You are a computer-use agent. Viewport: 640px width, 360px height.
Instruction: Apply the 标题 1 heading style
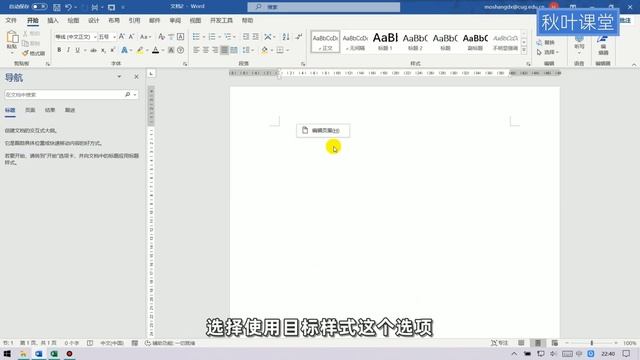pos(385,42)
